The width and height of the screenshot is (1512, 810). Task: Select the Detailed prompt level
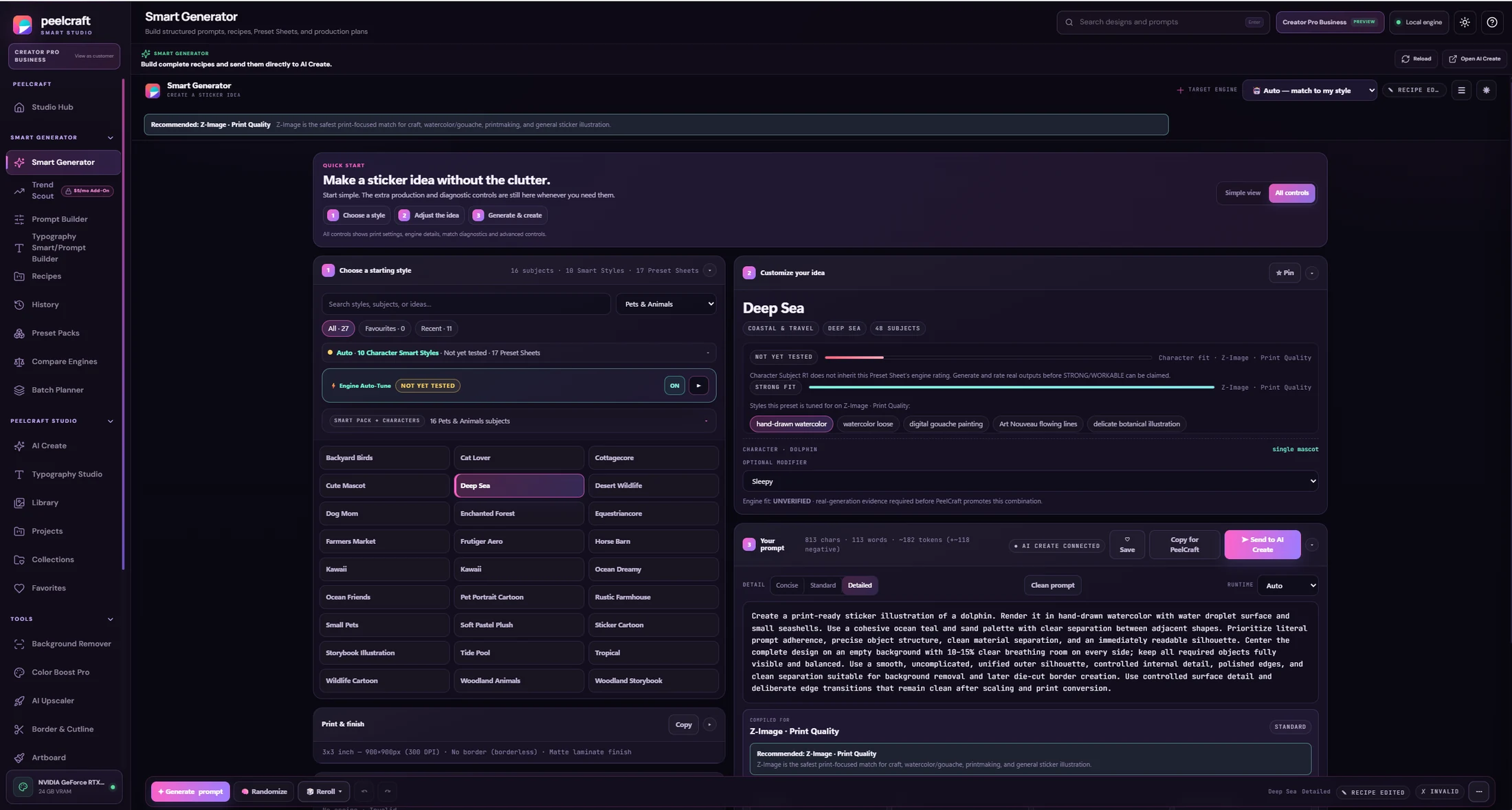click(859, 585)
